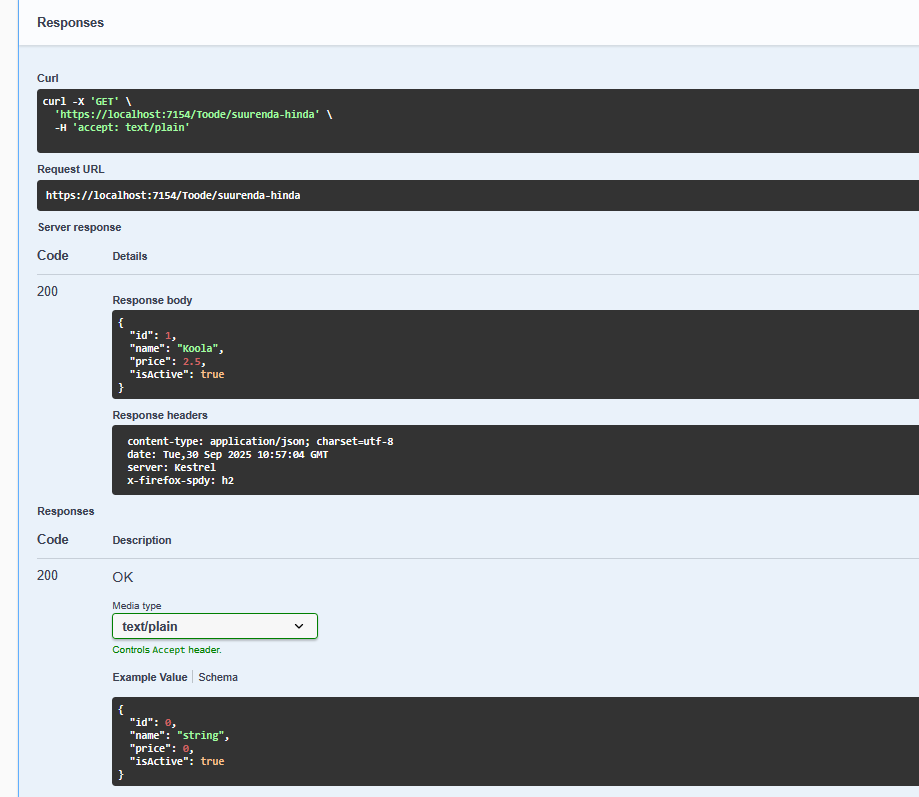Click the Media type label
Screen dimensions: 919x797
click(x=136, y=605)
